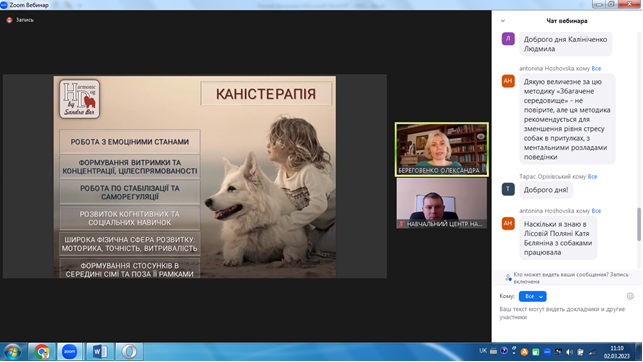Click the shared slide 'КАНІСТЕРАПІЯ' title

[266, 93]
